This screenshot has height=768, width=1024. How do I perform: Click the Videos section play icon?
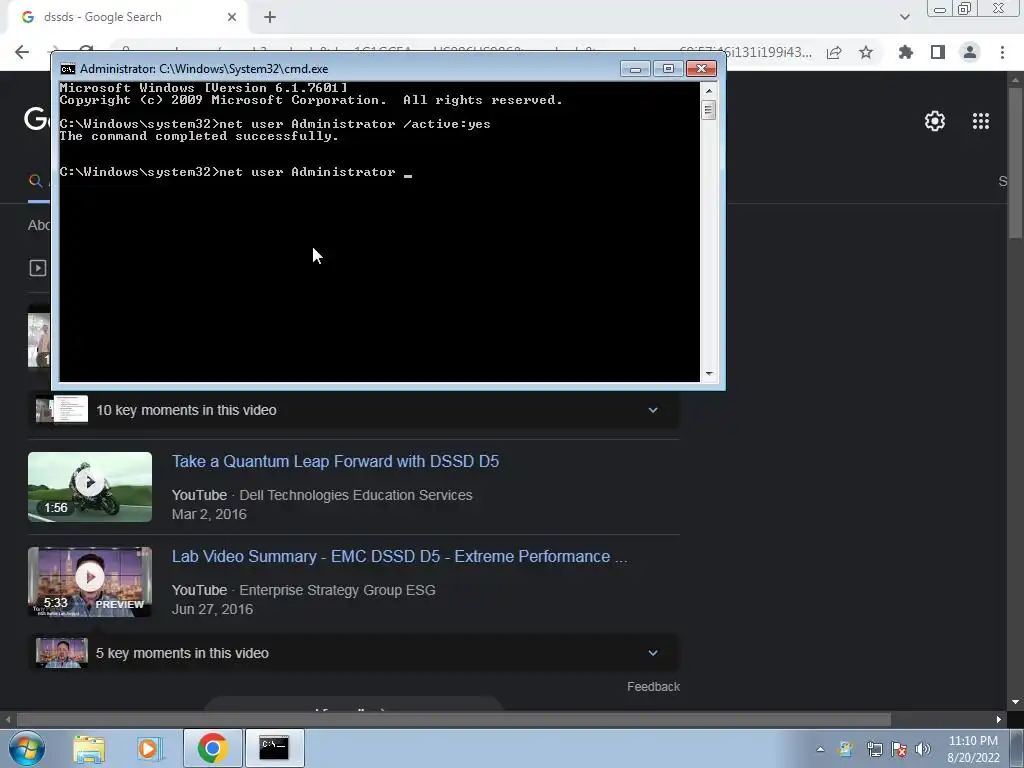pyautogui.click(x=38, y=268)
